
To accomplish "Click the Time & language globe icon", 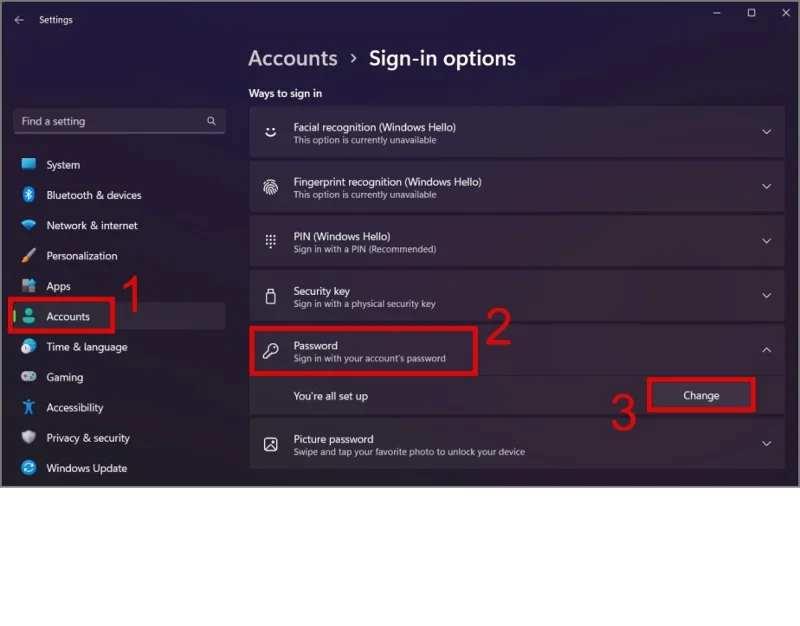I will (29, 346).
